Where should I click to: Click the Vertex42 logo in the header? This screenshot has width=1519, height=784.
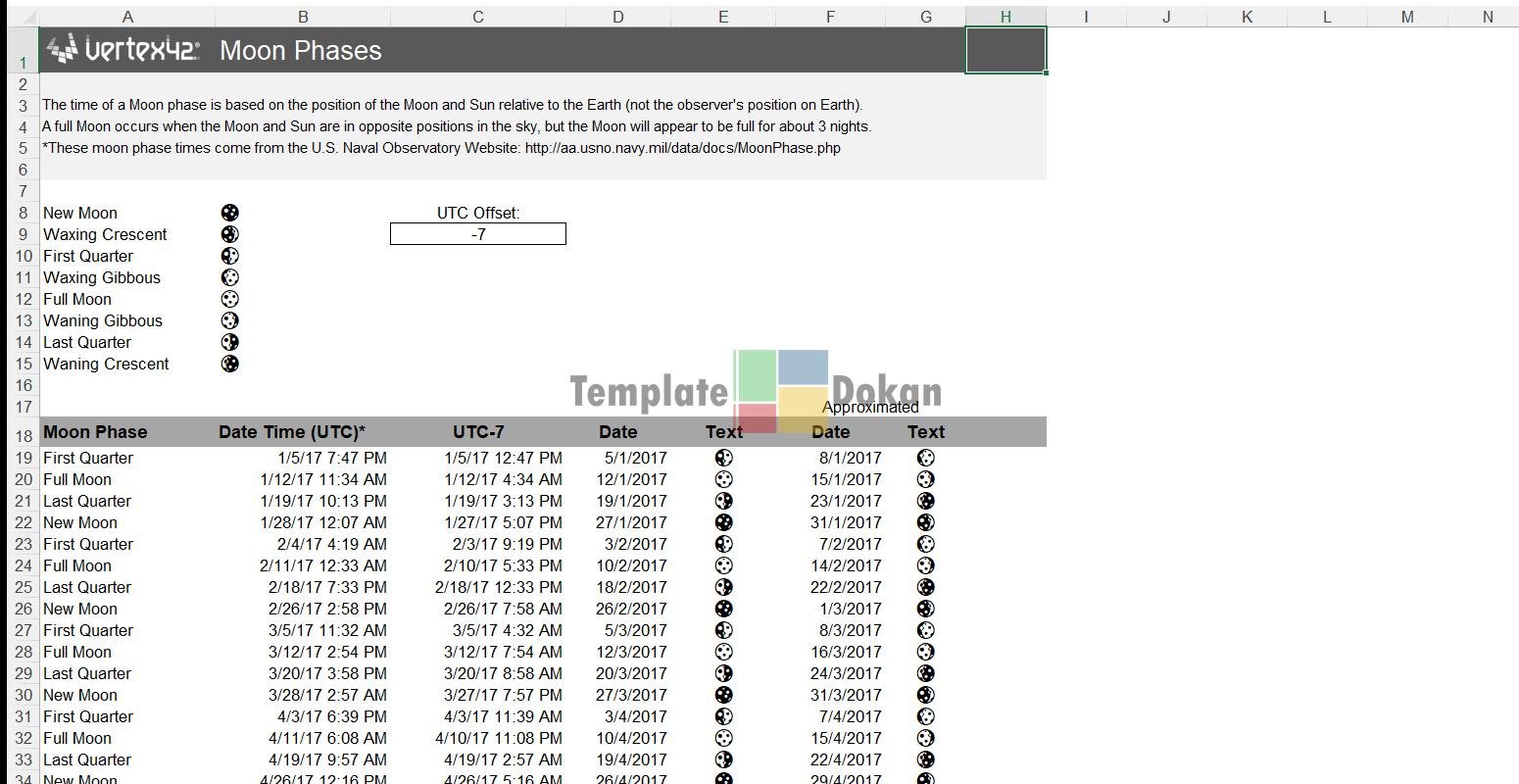(123, 50)
